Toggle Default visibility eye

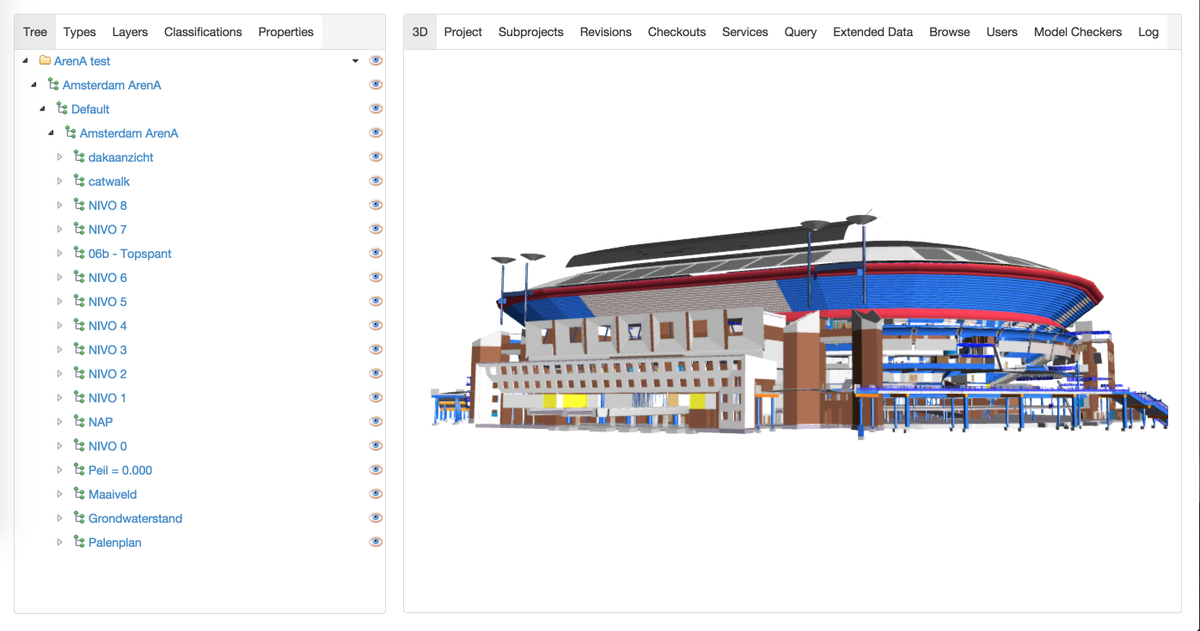[376, 109]
